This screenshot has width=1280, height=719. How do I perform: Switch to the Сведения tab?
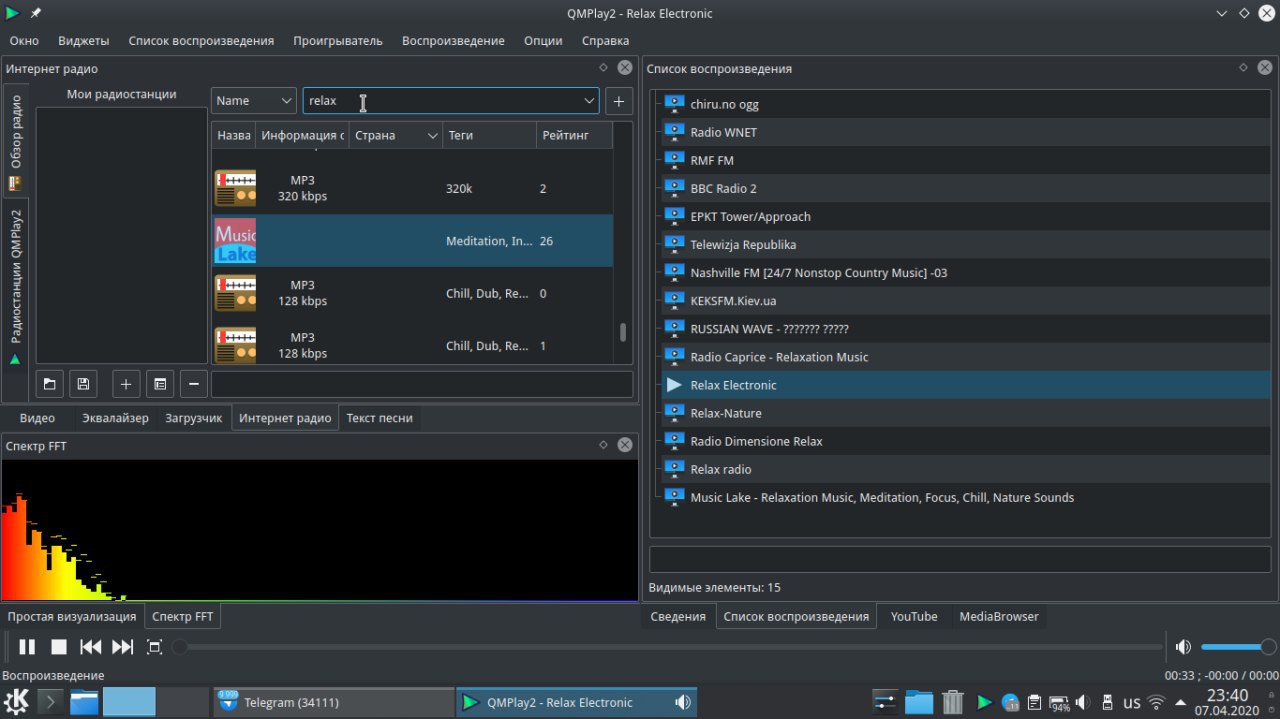tap(678, 617)
